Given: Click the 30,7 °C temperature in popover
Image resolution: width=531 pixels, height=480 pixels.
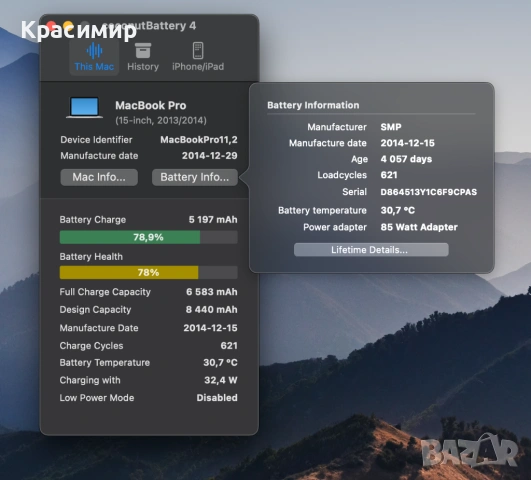Looking at the screenshot, I should coord(398,211).
